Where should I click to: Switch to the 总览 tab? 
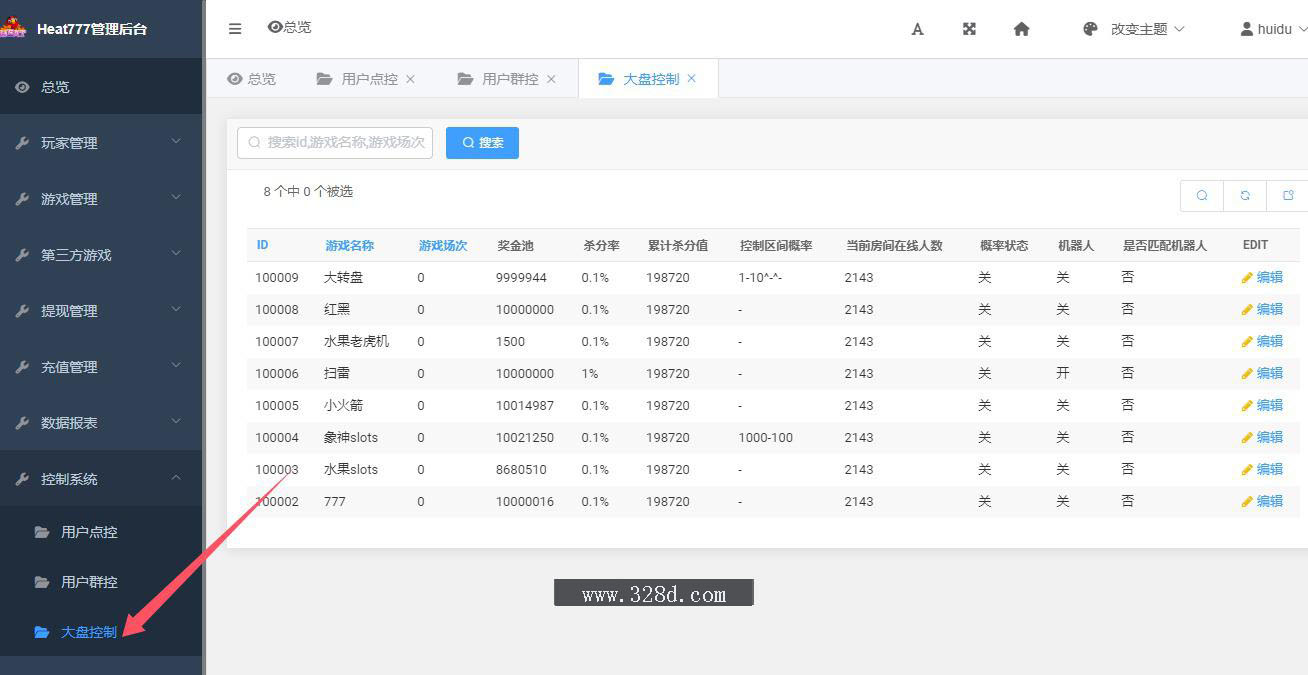click(x=252, y=79)
